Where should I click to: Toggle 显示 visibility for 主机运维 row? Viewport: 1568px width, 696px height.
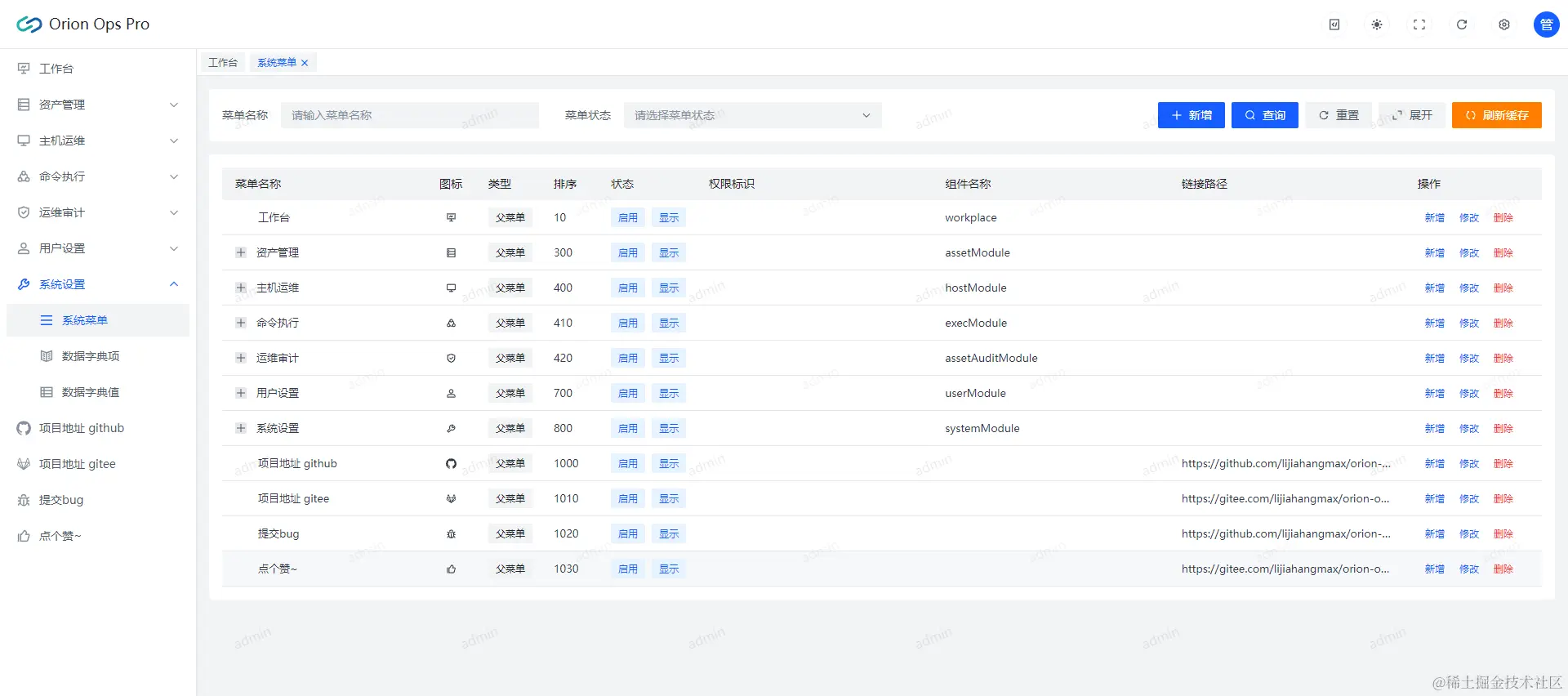(669, 288)
